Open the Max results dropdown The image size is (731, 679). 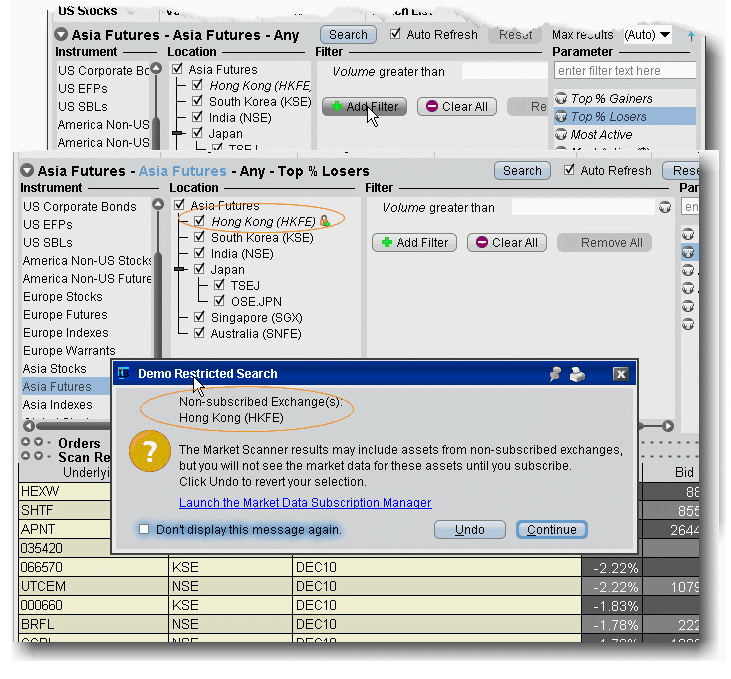click(664, 35)
